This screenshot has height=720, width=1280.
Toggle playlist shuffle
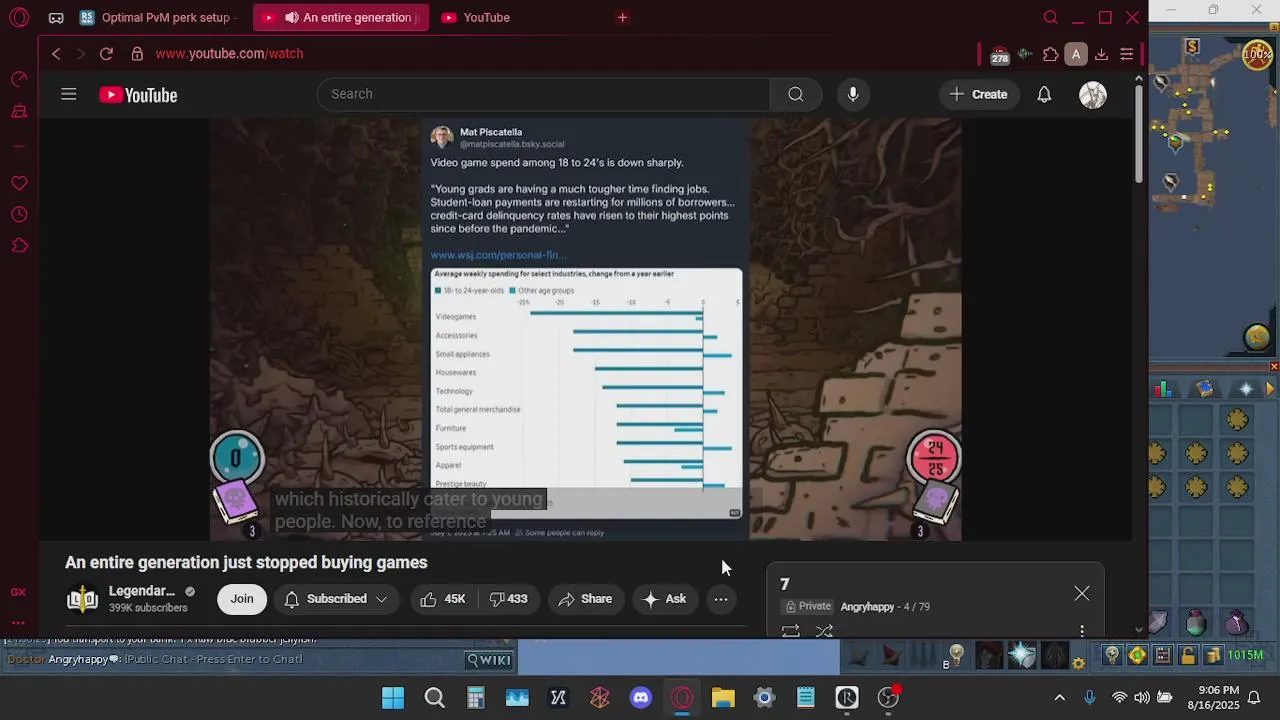(x=824, y=631)
